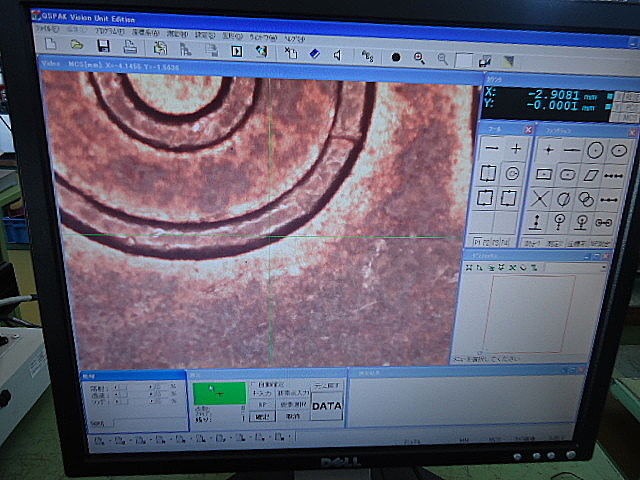Choose circle-to-circle distance function icon
Viewport: 640px width, 480px height.
[x=604, y=223]
